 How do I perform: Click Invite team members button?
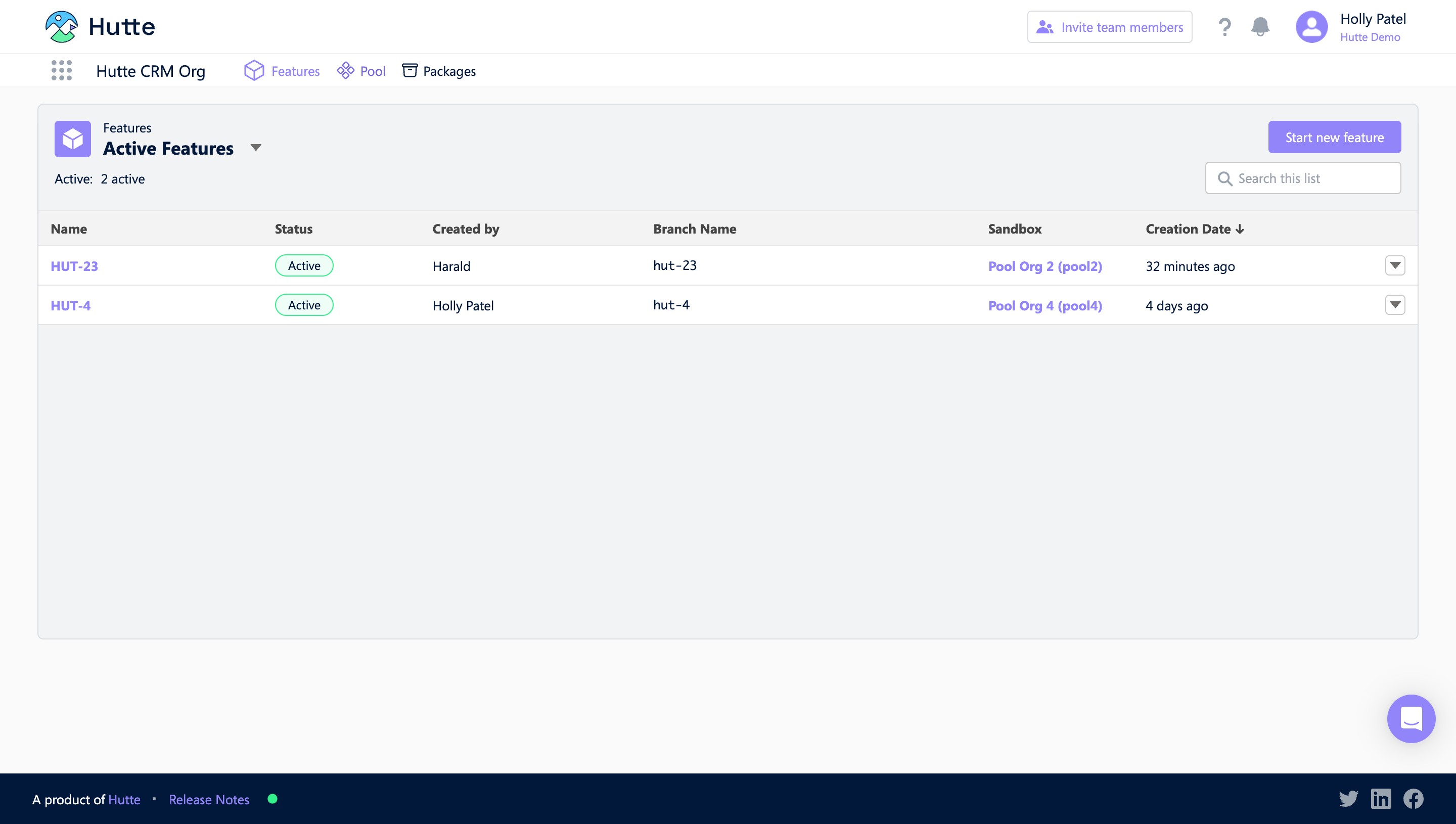coord(1110,27)
